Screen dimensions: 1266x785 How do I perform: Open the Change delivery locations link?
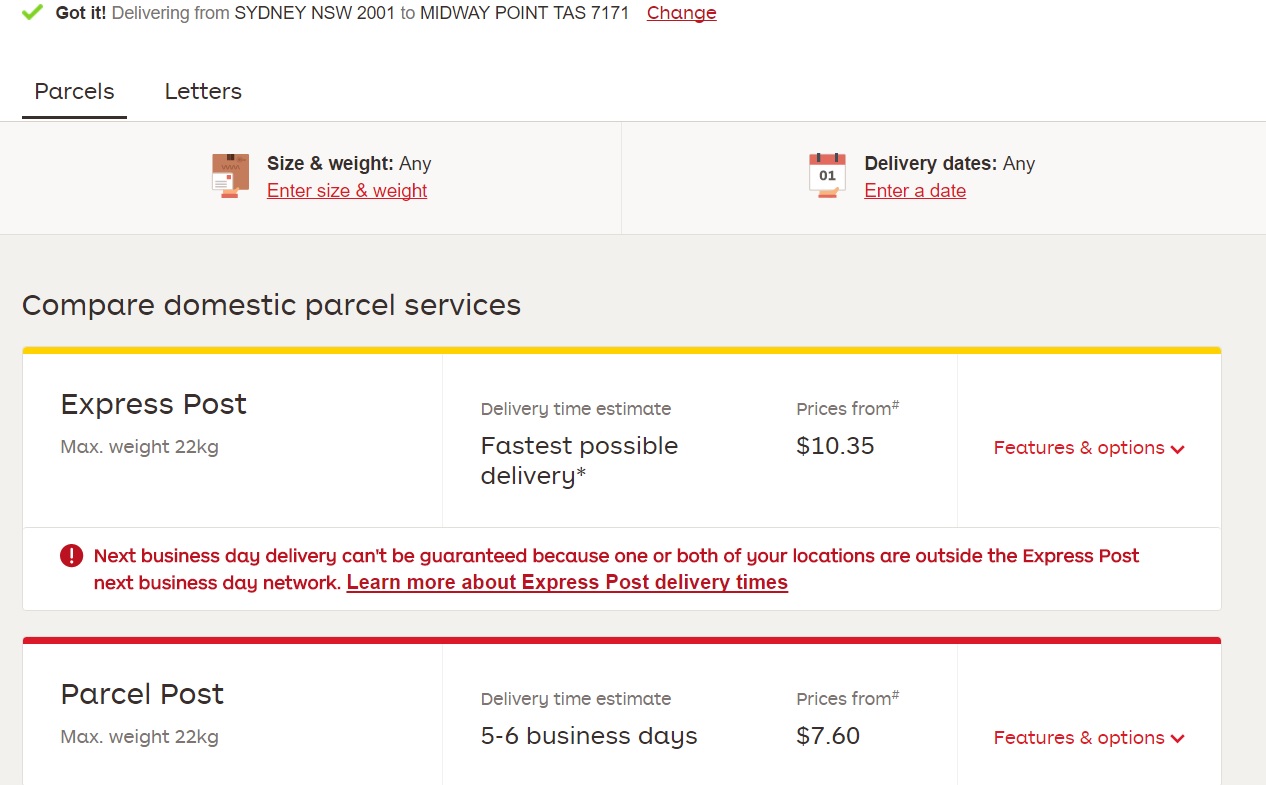(681, 13)
